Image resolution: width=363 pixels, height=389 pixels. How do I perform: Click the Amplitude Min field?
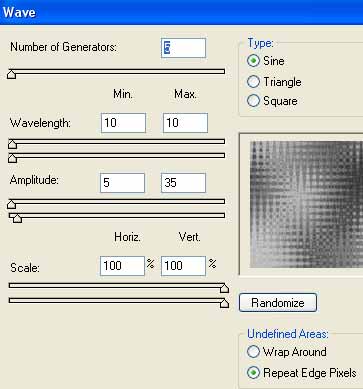(122, 183)
